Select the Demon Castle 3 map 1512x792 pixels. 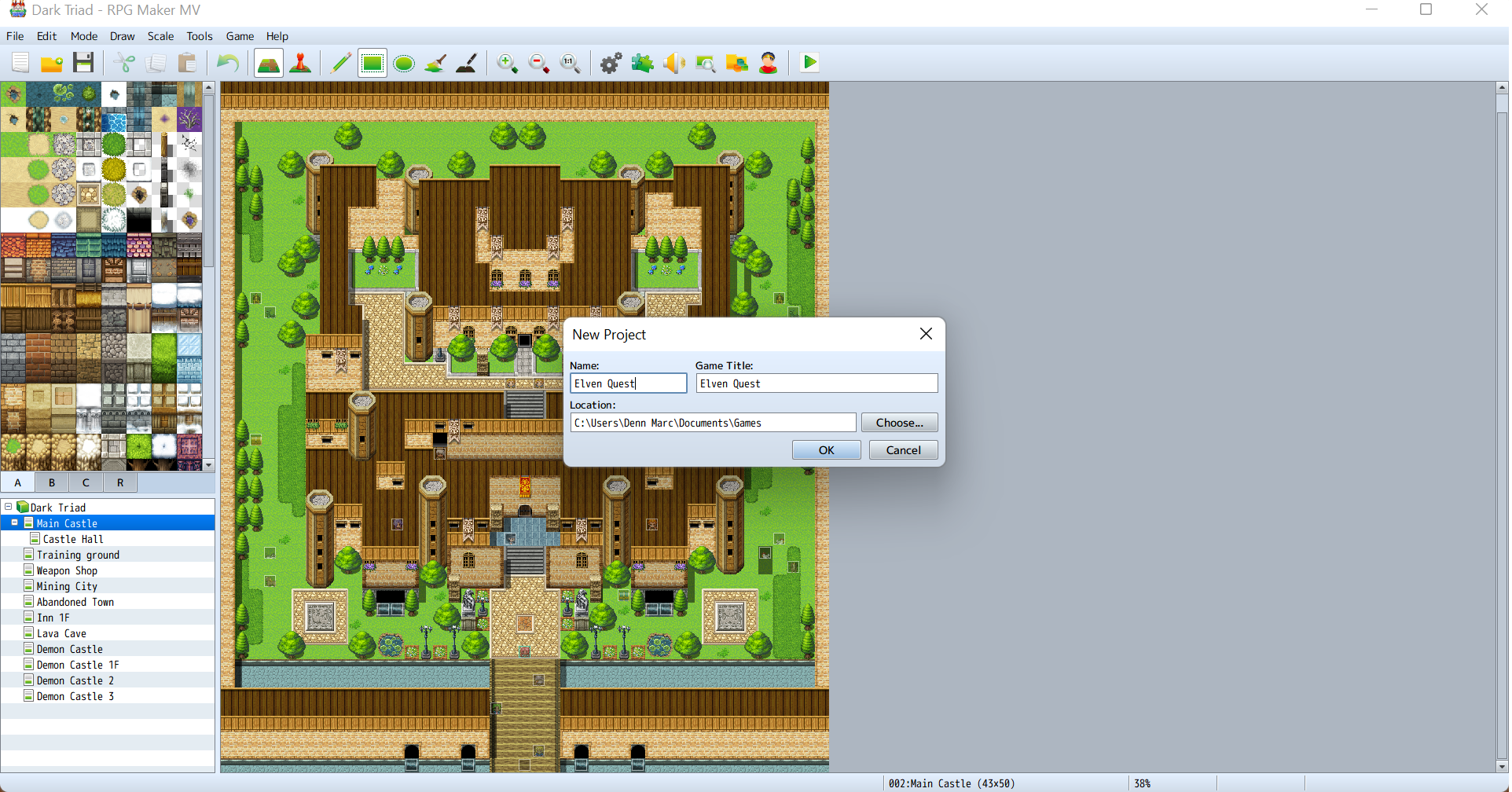tap(75, 696)
